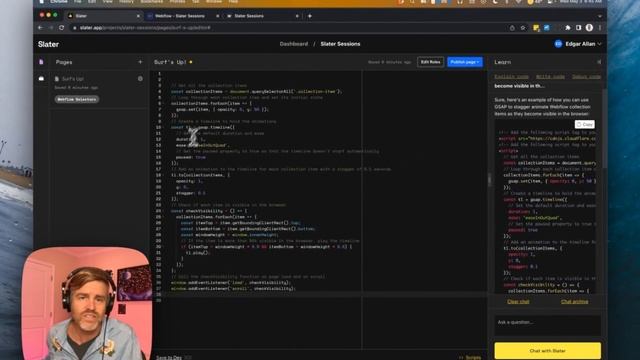Collapse the Learn panel with arrow icon
The image size is (640, 360).
(599, 62)
